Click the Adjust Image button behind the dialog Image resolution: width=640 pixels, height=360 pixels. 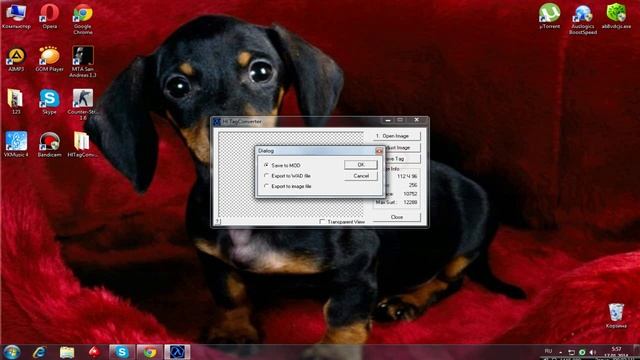pyautogui.click(x=402, y=147)
